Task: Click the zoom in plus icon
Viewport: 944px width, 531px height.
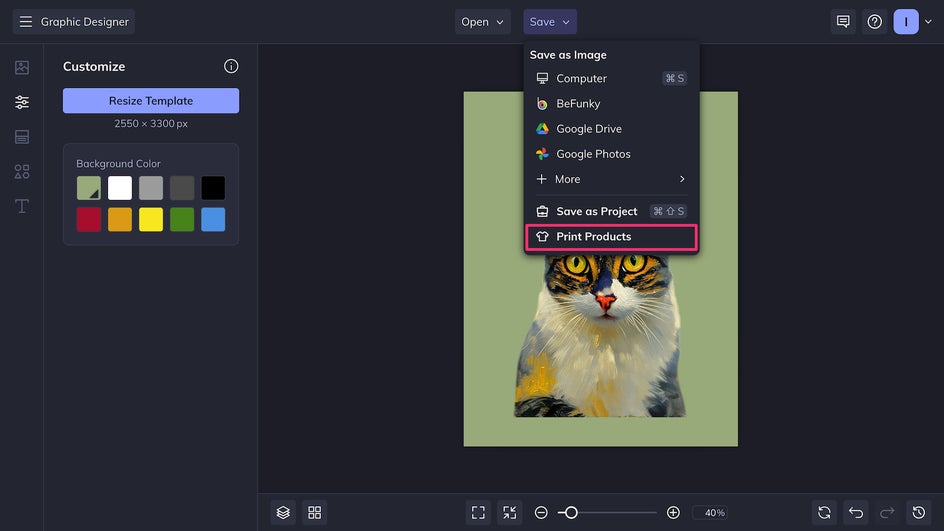Action: 673,512
